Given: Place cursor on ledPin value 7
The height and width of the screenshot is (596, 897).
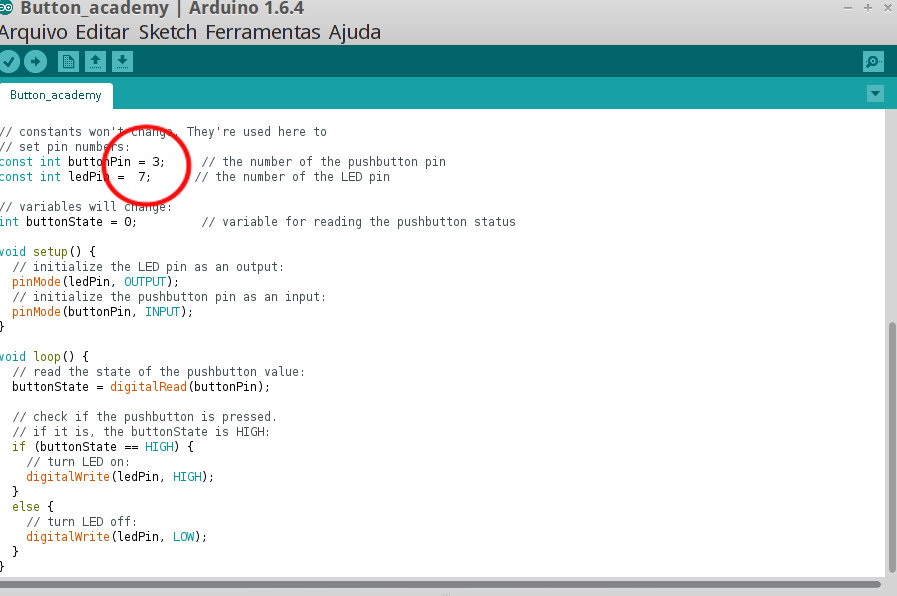Looking at the screenshot, I should point(141,177).
